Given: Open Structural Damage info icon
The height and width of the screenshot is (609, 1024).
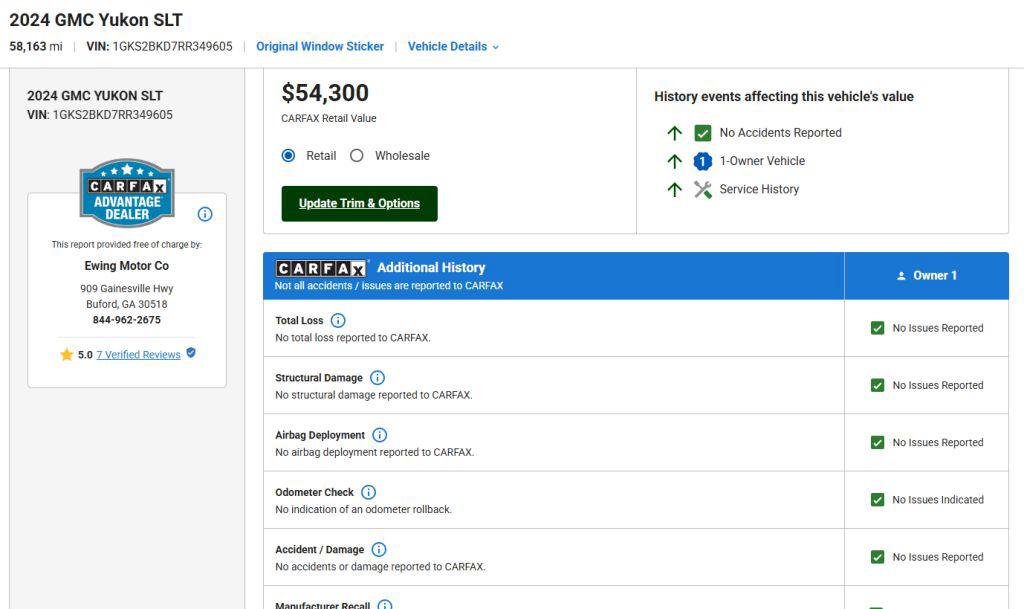Looking at the screenshot, I should coord(377,378).
